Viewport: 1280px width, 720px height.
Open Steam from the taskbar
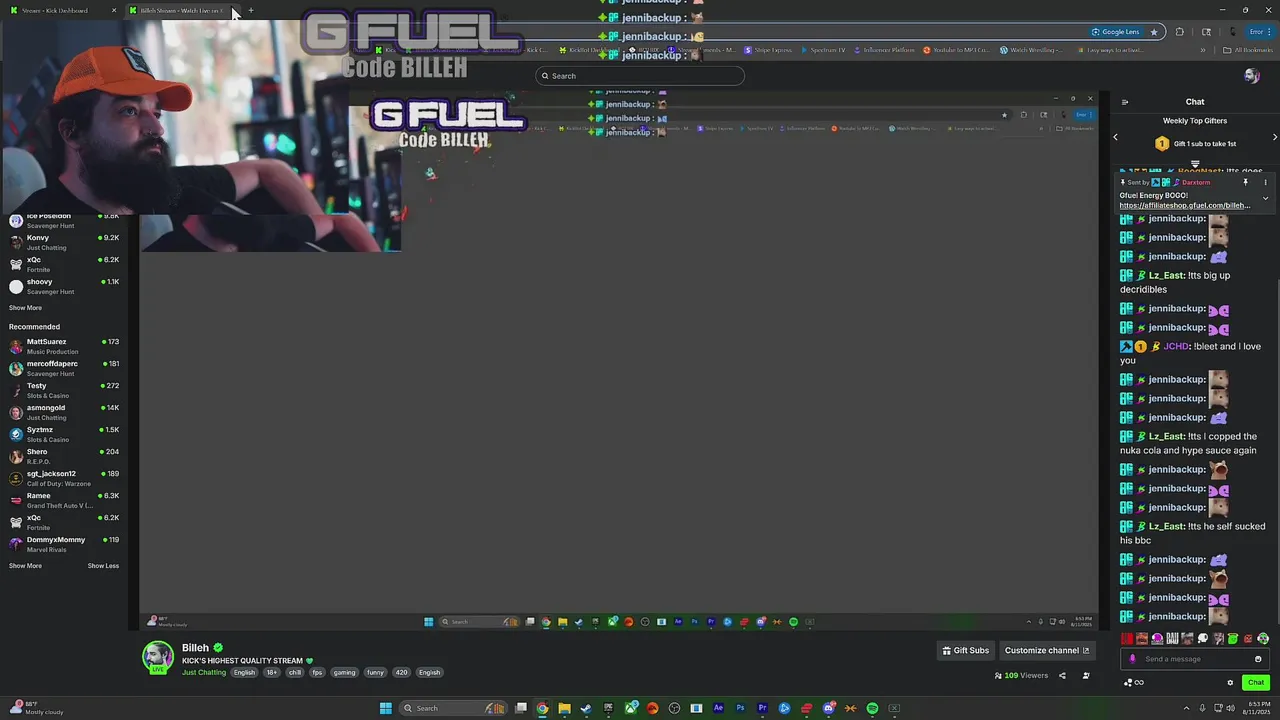(586, 708)
